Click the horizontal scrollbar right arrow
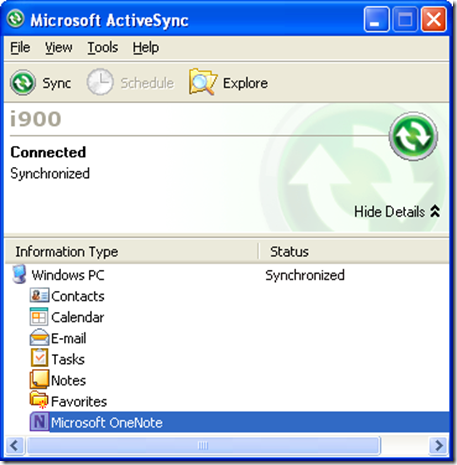 [x=439, y=445]
